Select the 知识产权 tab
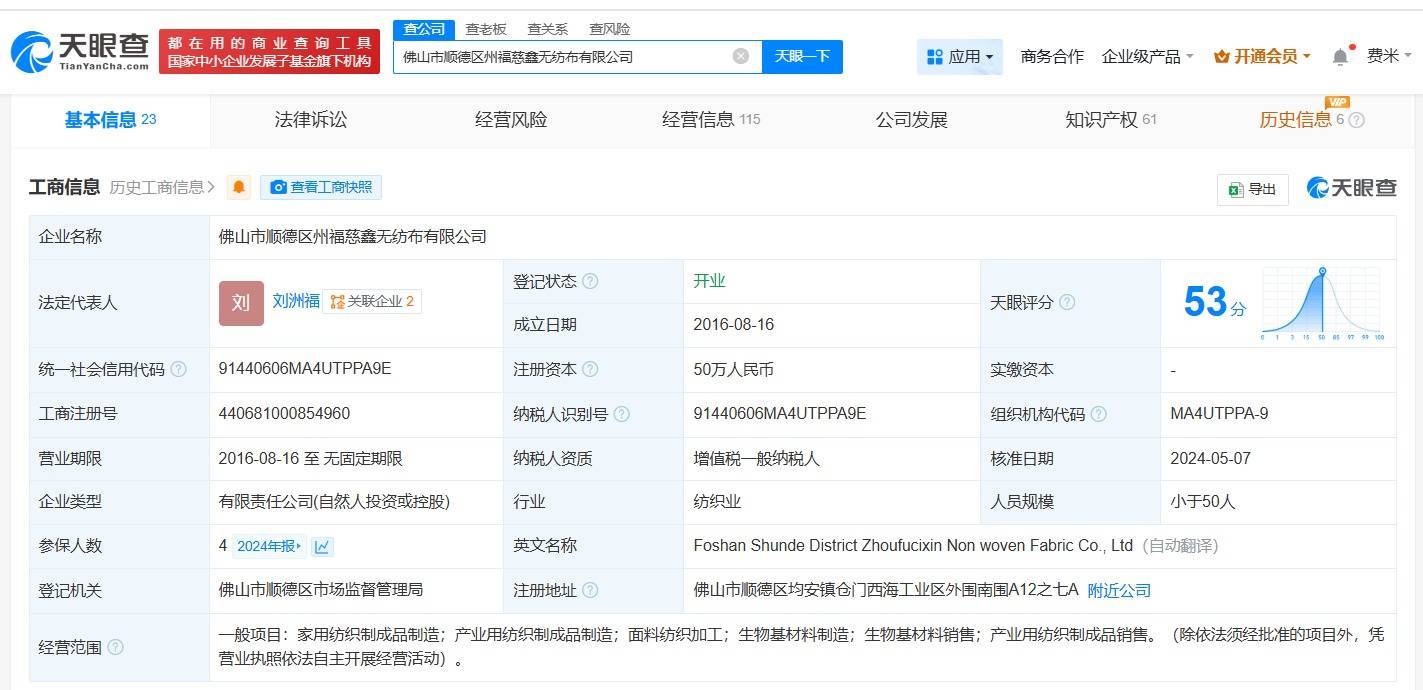Image resolution: width=1423 pixels, height=690 pixels. (x=1111, y=120)
